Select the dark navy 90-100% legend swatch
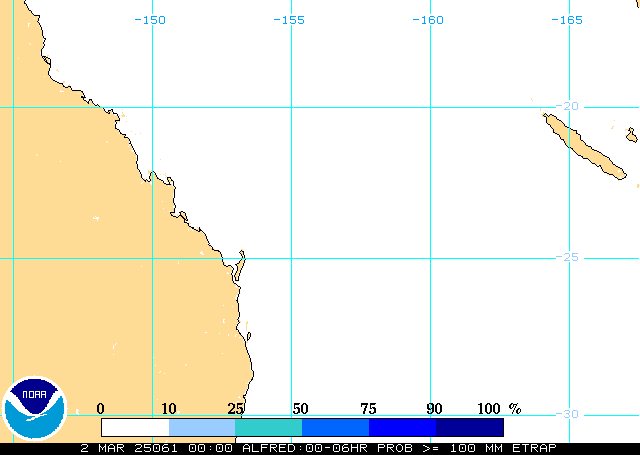Screen dimensions: 640x455 (x=470, y=427)
